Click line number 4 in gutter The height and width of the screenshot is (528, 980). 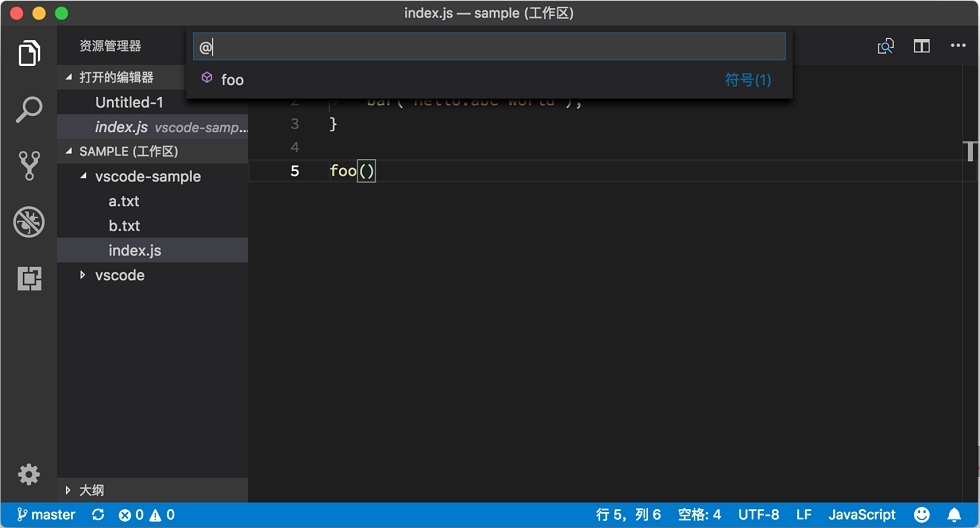point(294,147)
